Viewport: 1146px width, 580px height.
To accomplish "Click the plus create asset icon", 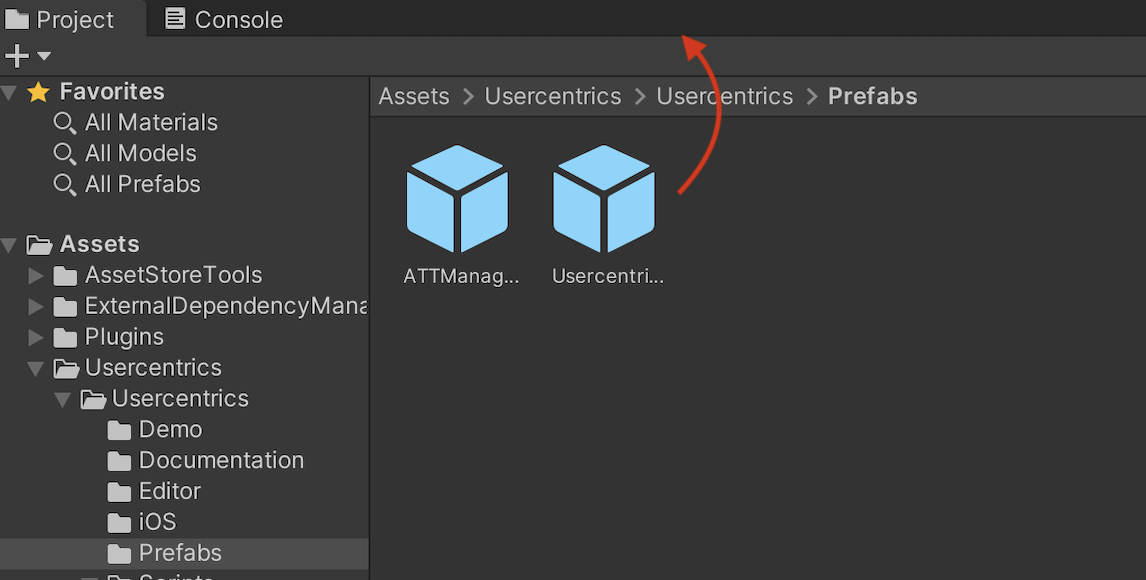I will tap(17, 56).
